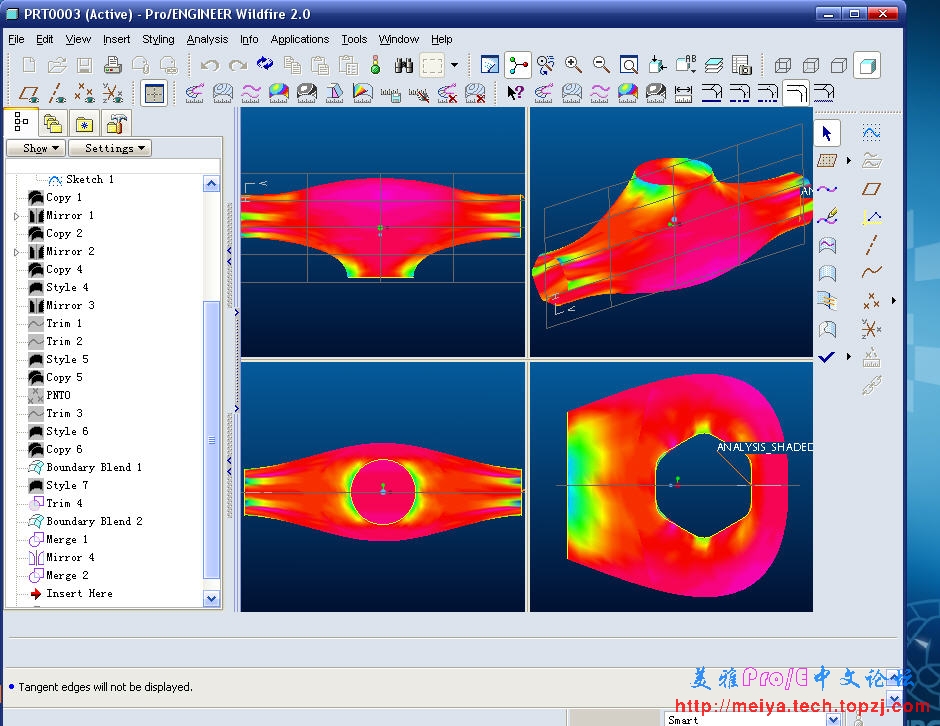
Task: Click the Orient mode icon
Action: click(546, 65)
